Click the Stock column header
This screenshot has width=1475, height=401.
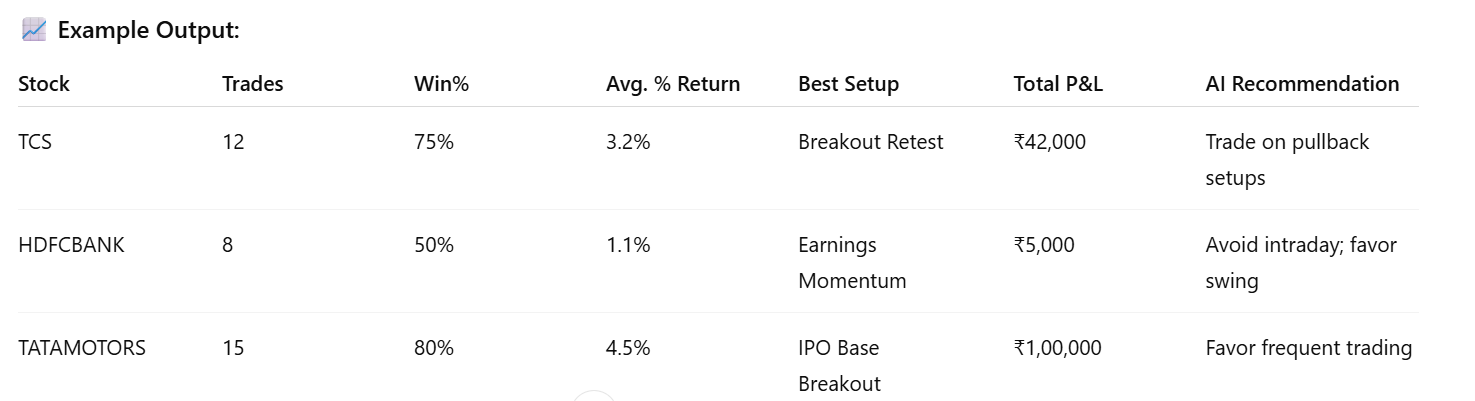click(x=44, y=84)
